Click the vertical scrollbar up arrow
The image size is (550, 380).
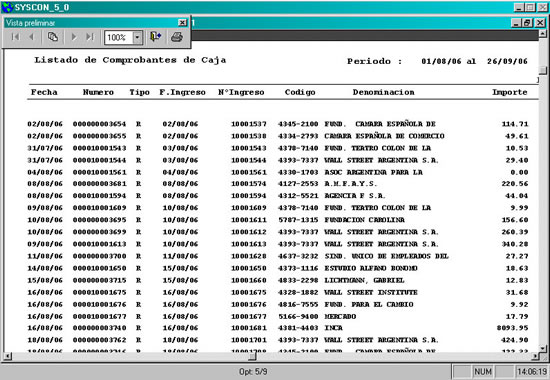pos(543,34)
